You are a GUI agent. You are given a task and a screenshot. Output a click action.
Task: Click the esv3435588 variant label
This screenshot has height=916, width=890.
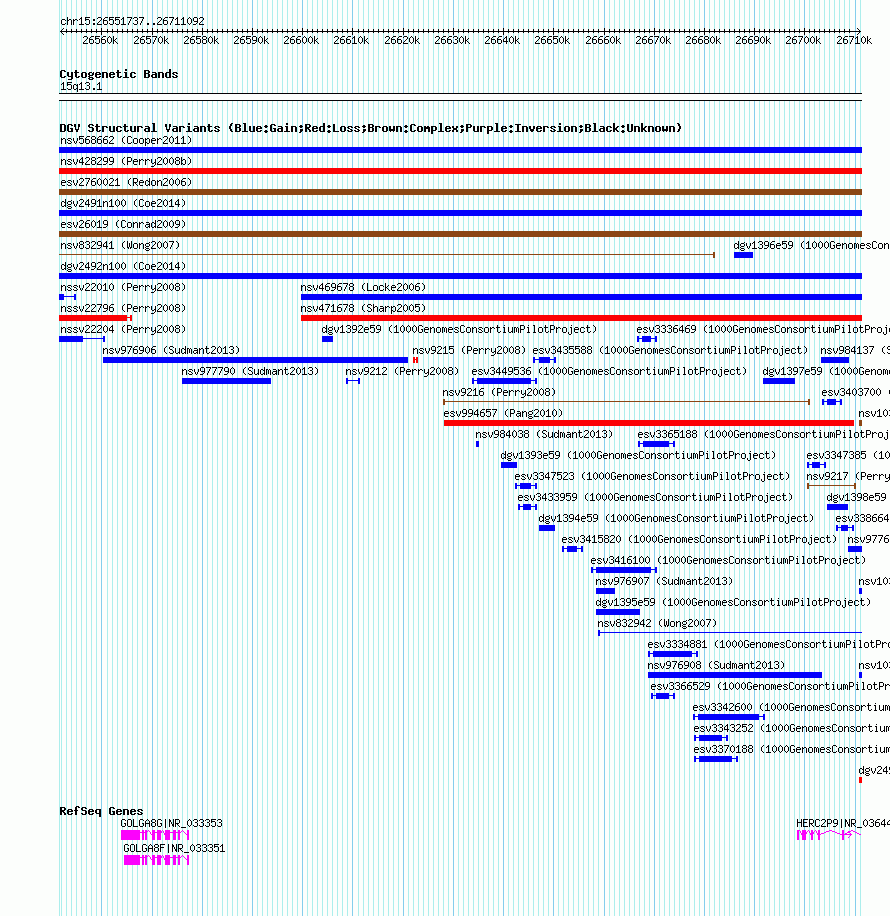[x=670, y=351]
